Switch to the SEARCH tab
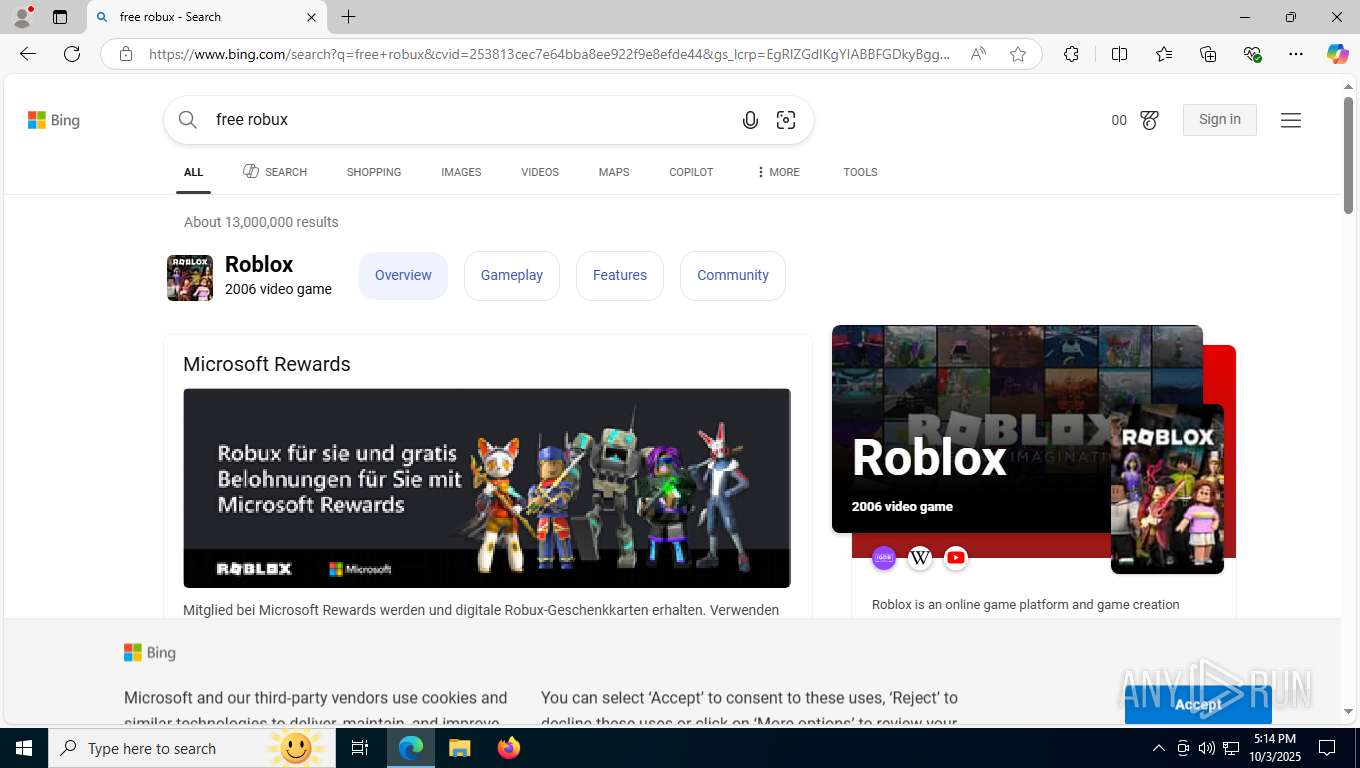The height and width of the screenshot is (768, 1360). [x=275, y=172]
